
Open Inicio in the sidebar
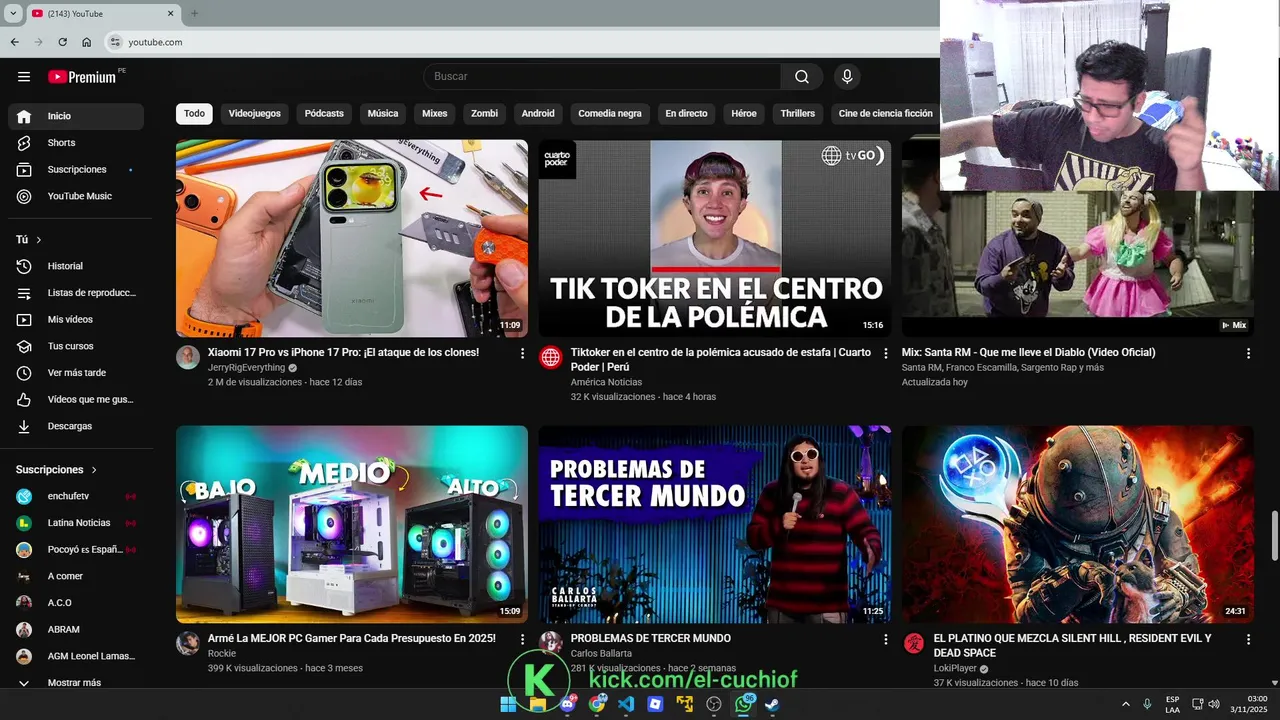(76, 116)
